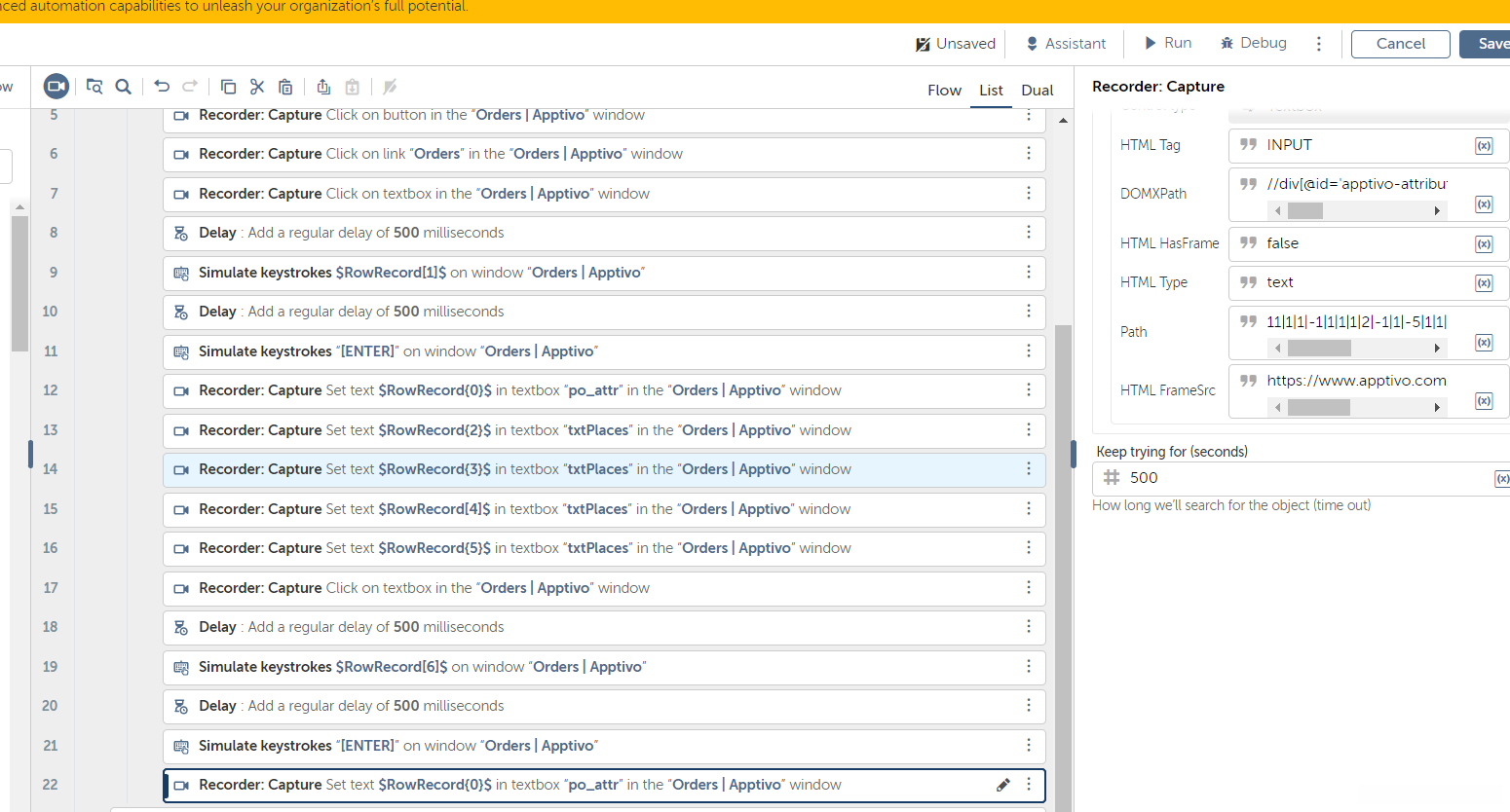Undo the last change

162,87
